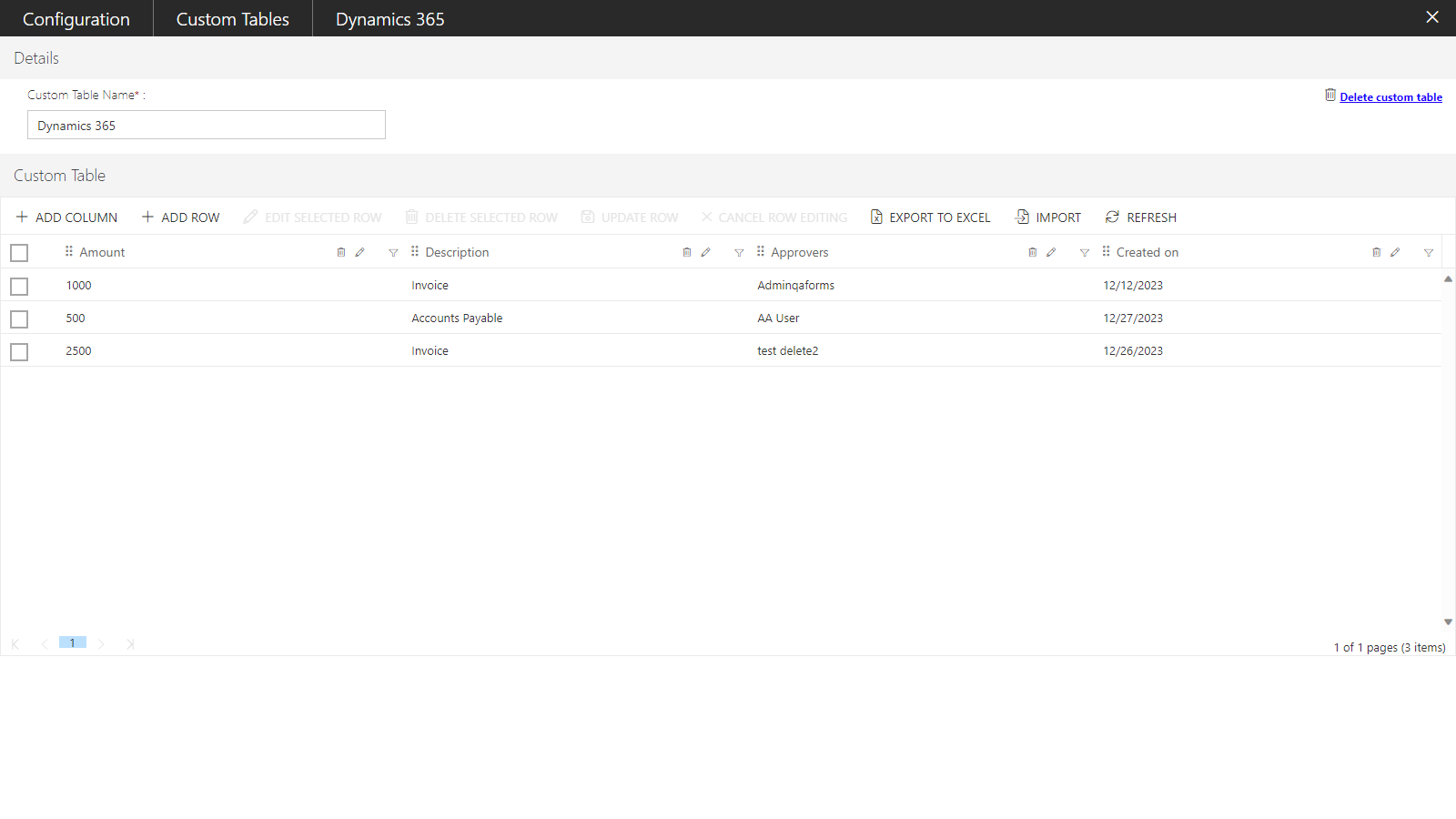Select the Accounts Payable row checkbox

(19, 319)
